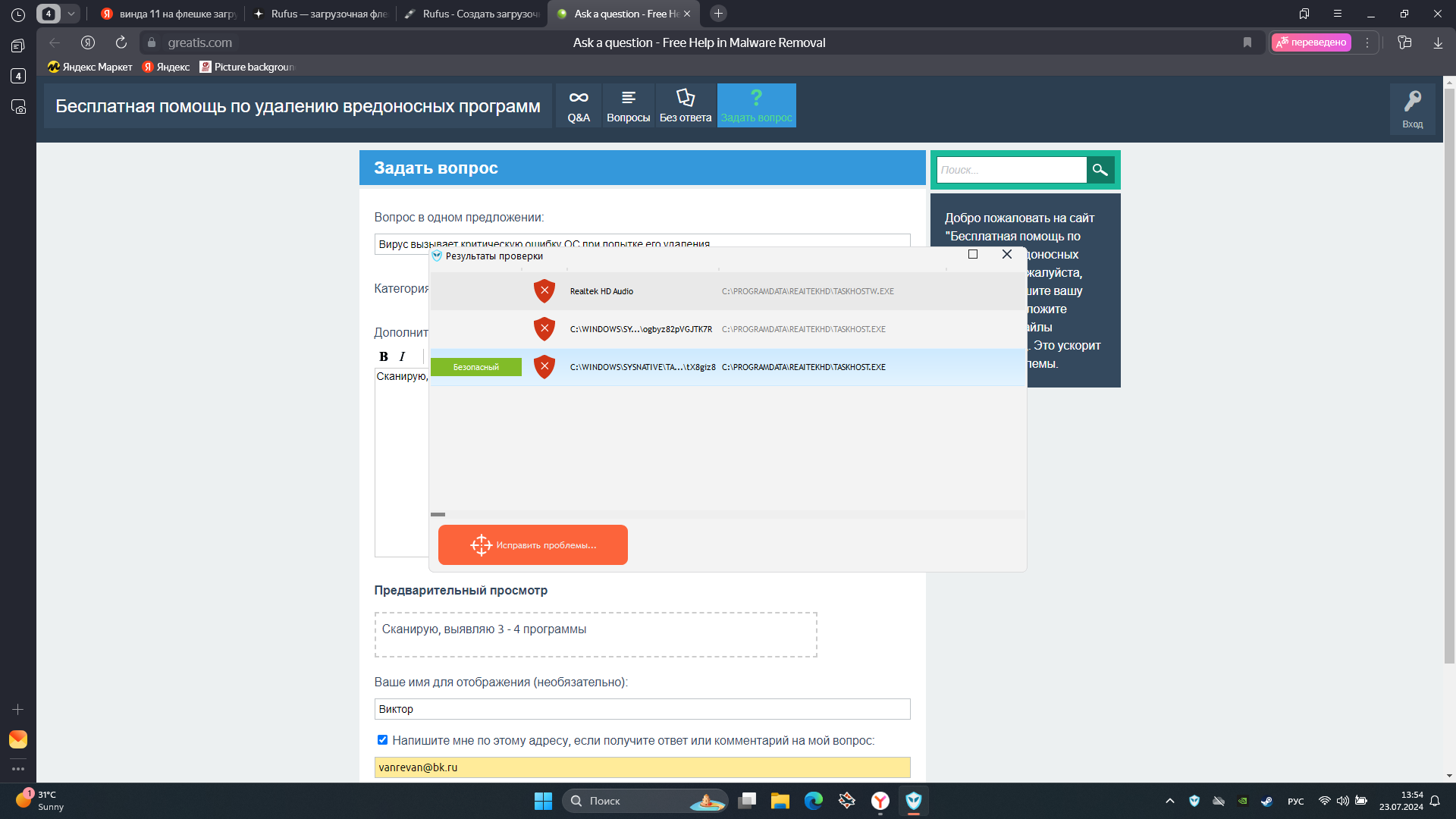Uncheck the email notification checkbox
This screenshot has width=1456, height=819.
pyautogui.click(x=382, y=740)
